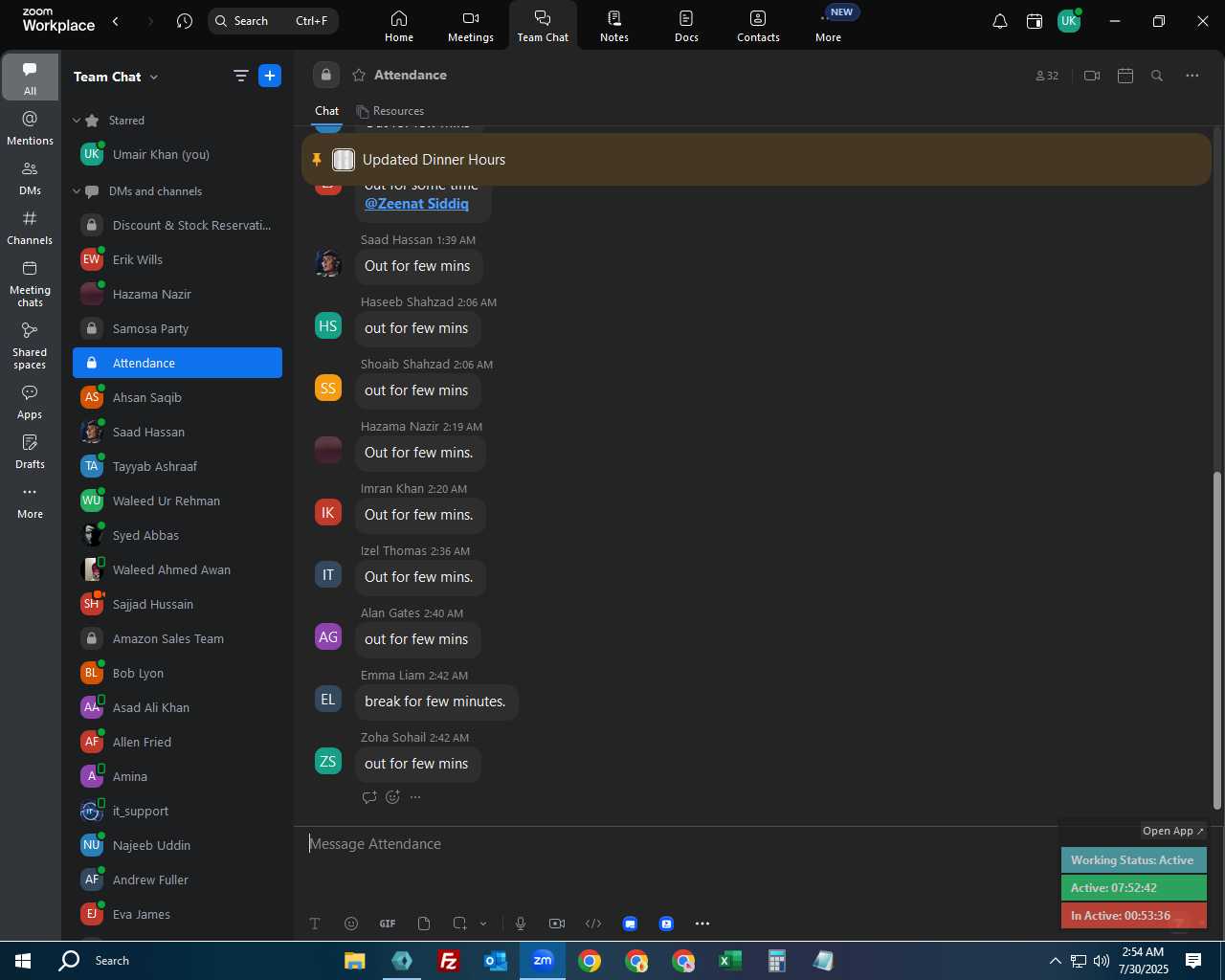Viewport: 1225px width, 980px height.
Task: Switch to the Resources tab
Action: coord(390,111)
